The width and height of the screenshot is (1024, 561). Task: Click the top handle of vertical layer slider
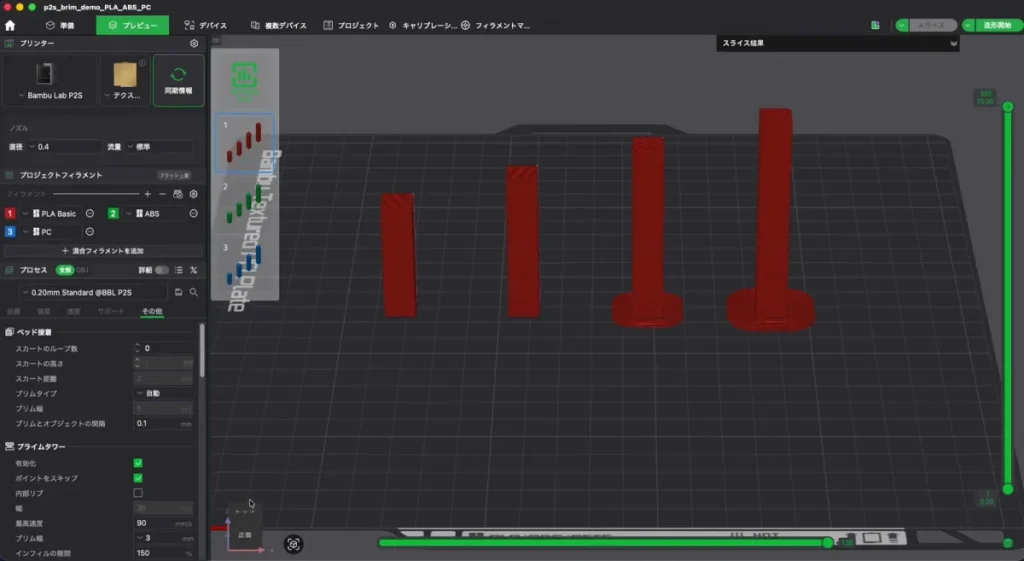[x=1008, y=106]
